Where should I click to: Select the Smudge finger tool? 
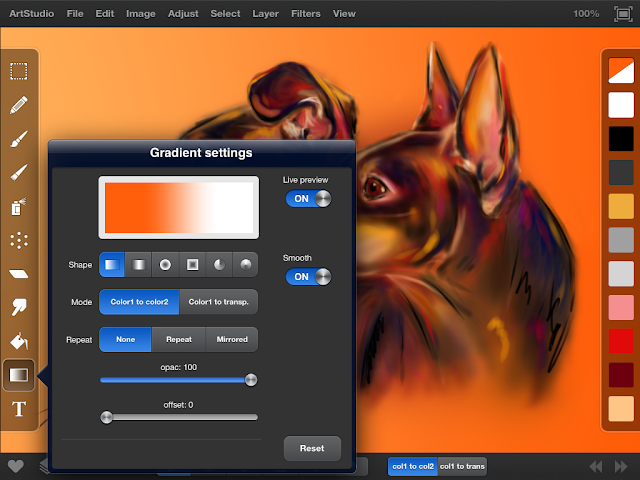coord(19,307)
